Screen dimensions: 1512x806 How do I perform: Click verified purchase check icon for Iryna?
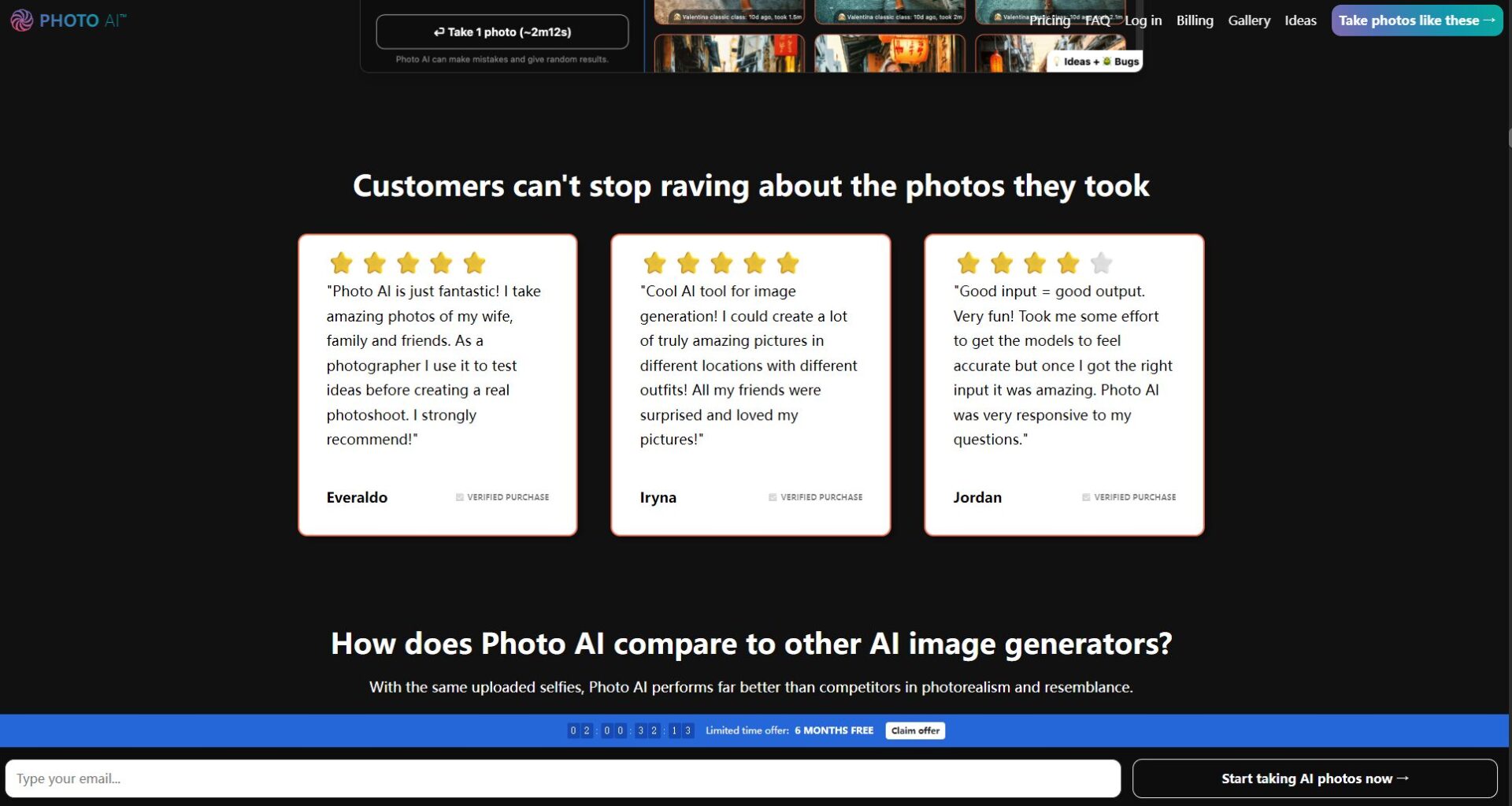point(773,497)
